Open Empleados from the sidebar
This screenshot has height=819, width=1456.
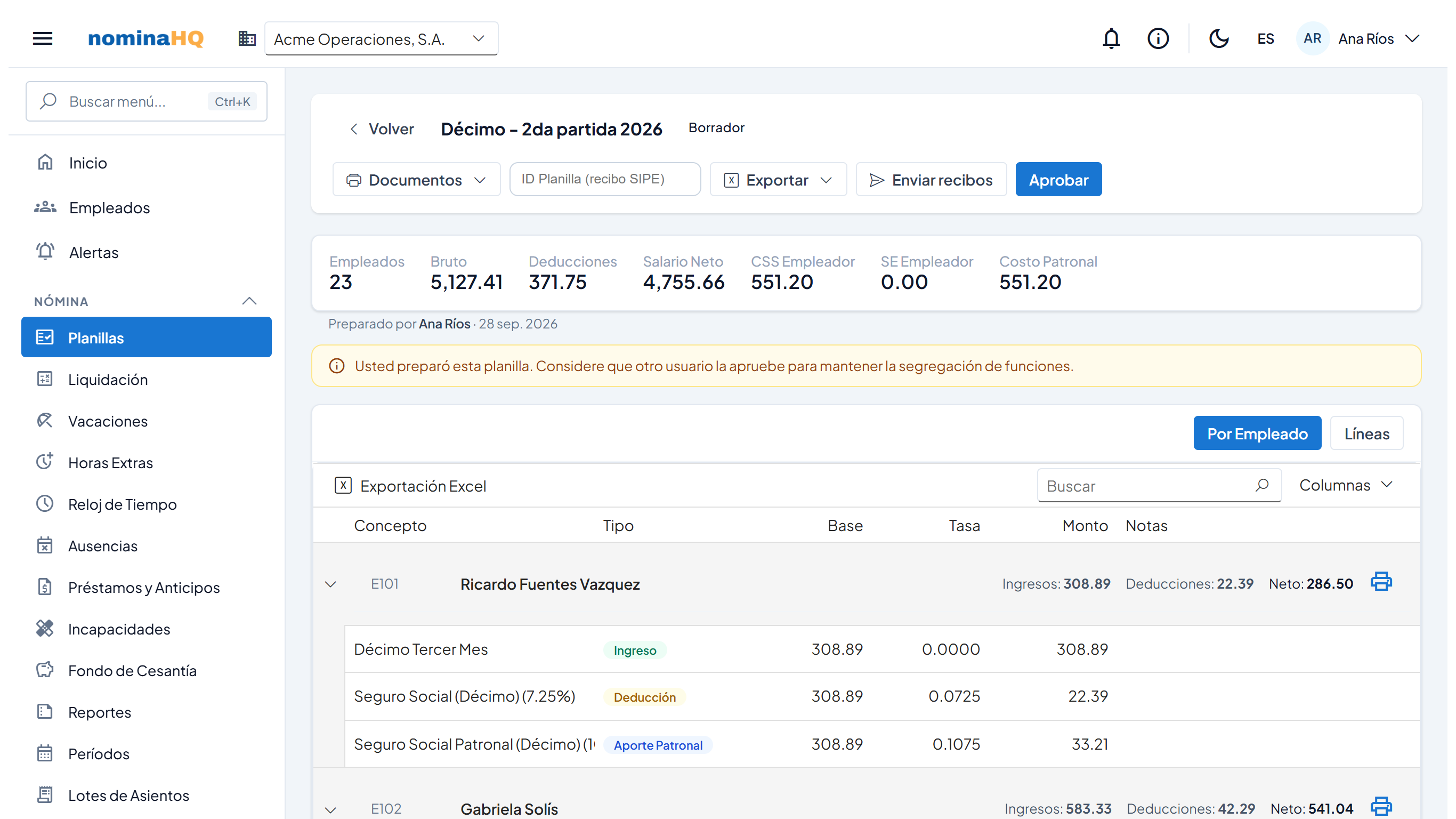[x=147, y=207]
